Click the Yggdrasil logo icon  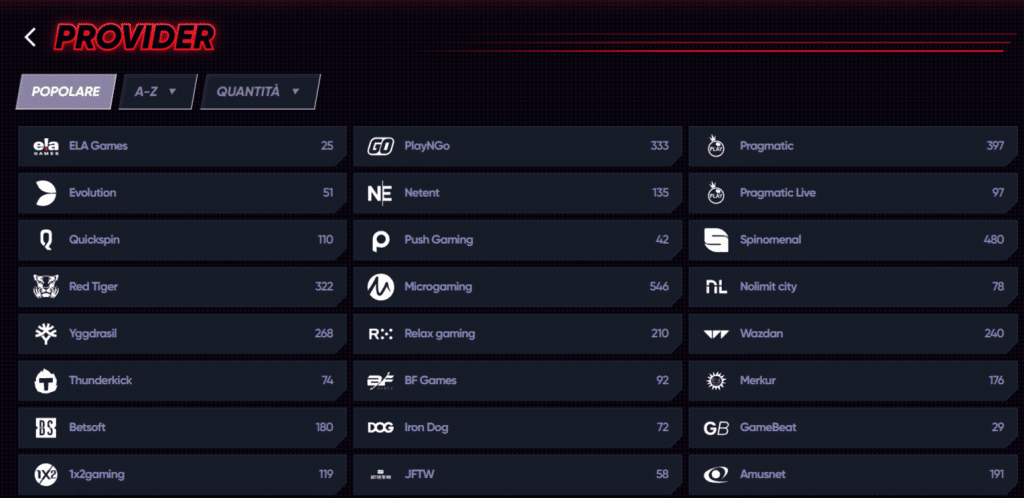pos(46,334)
